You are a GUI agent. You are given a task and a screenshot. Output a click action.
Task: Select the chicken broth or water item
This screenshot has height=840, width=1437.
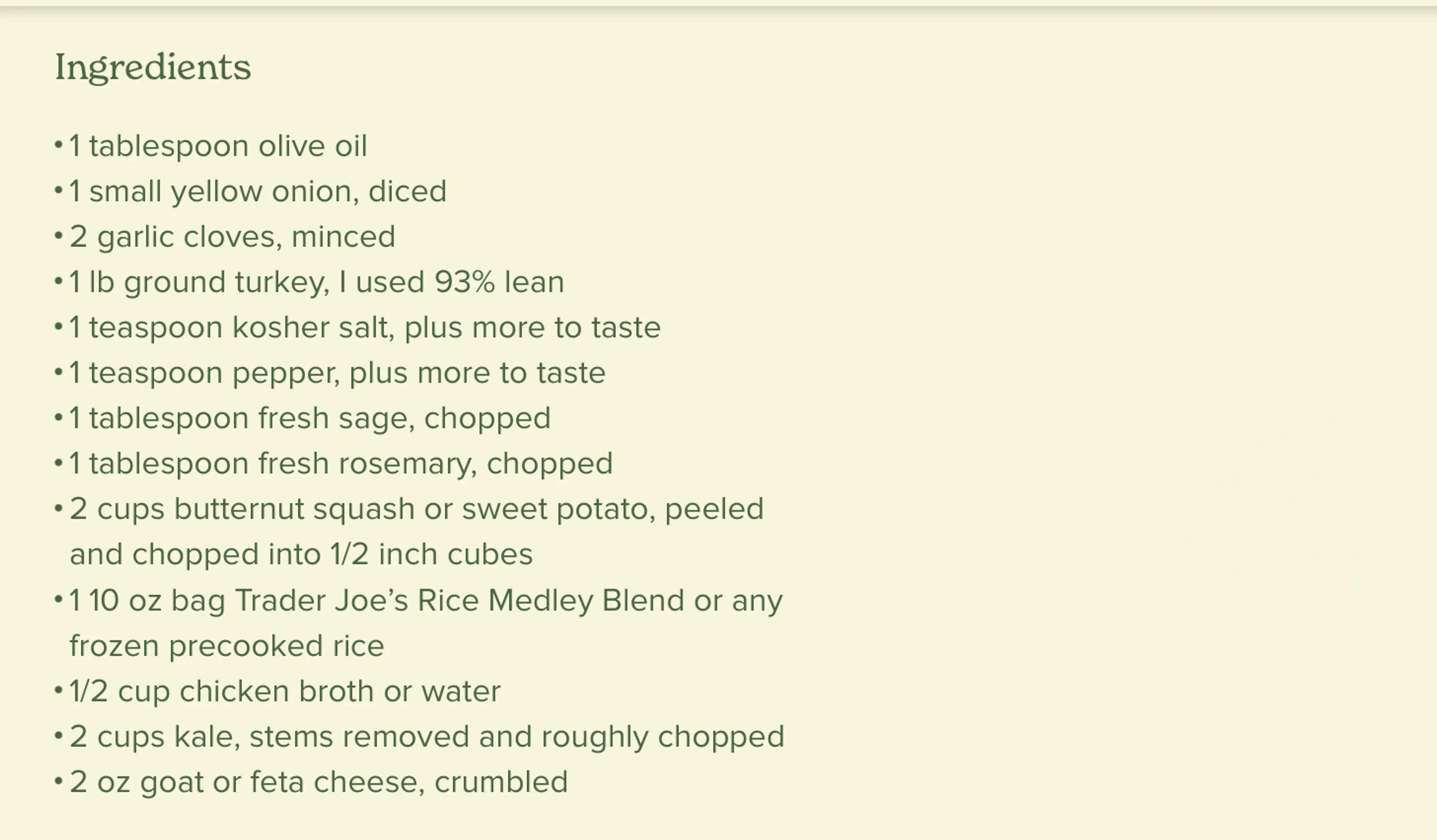pyautogui.click(x=285, y=692)
